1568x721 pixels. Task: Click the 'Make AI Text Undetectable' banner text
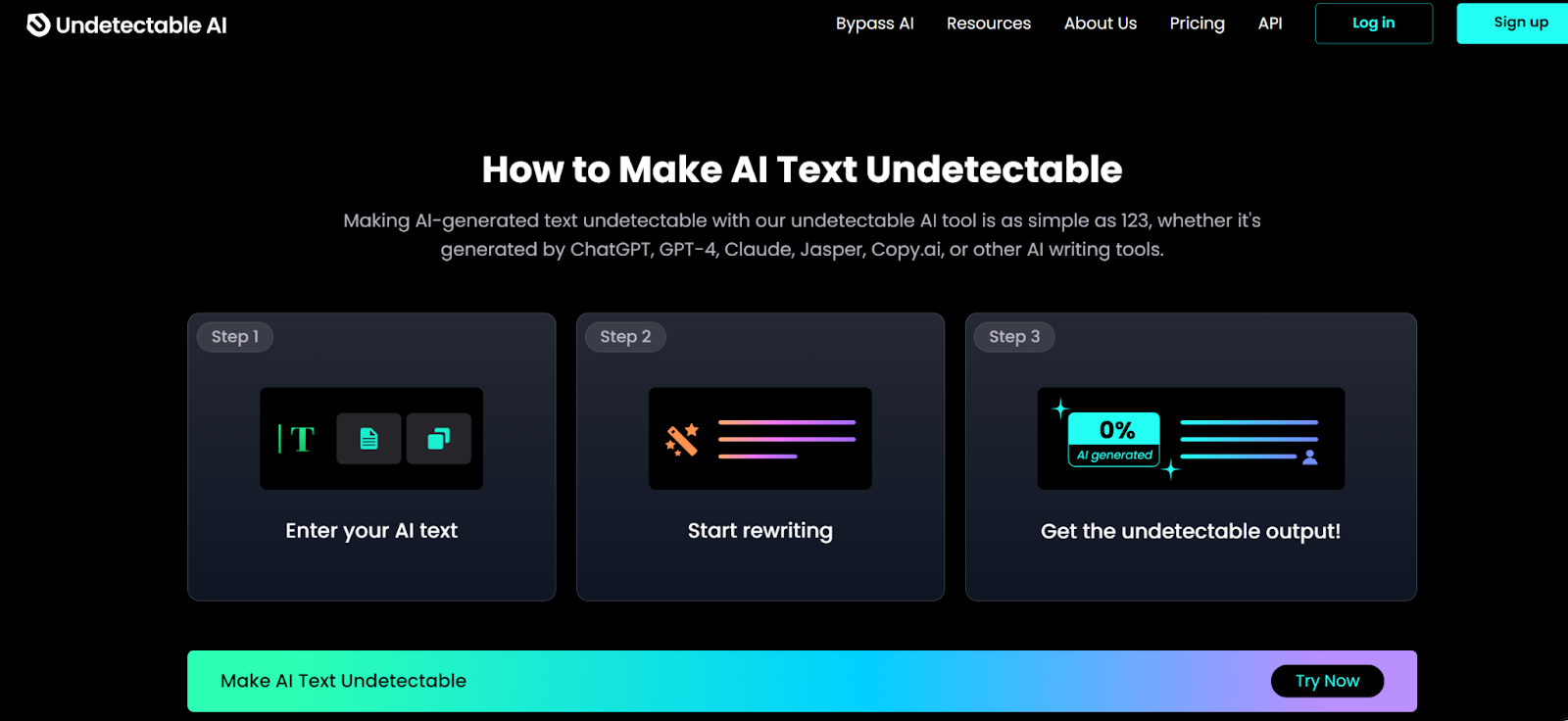click(343, 681)
